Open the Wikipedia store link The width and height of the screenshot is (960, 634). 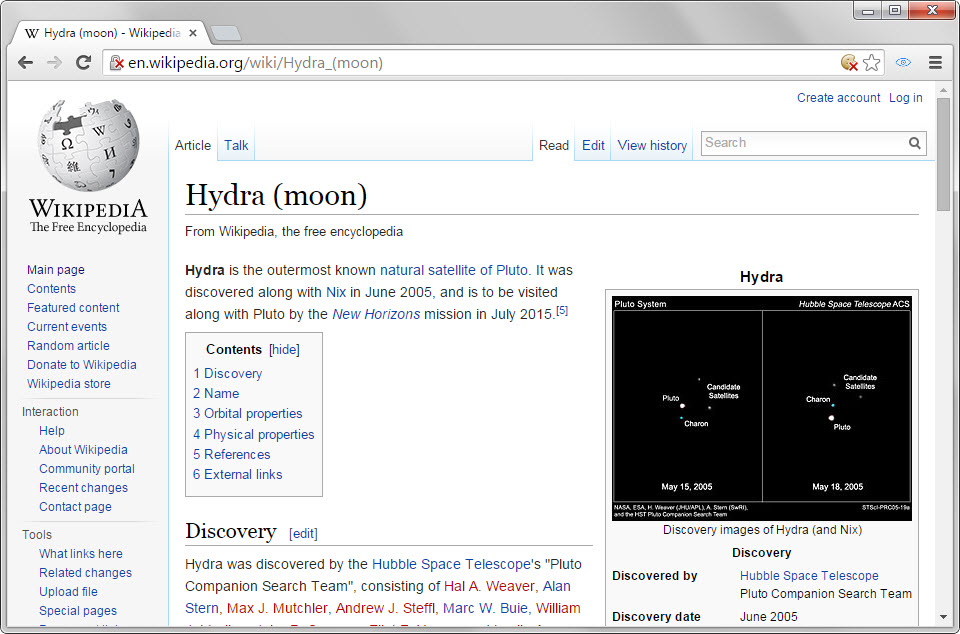pyautogui.click(x=69, y=384)
